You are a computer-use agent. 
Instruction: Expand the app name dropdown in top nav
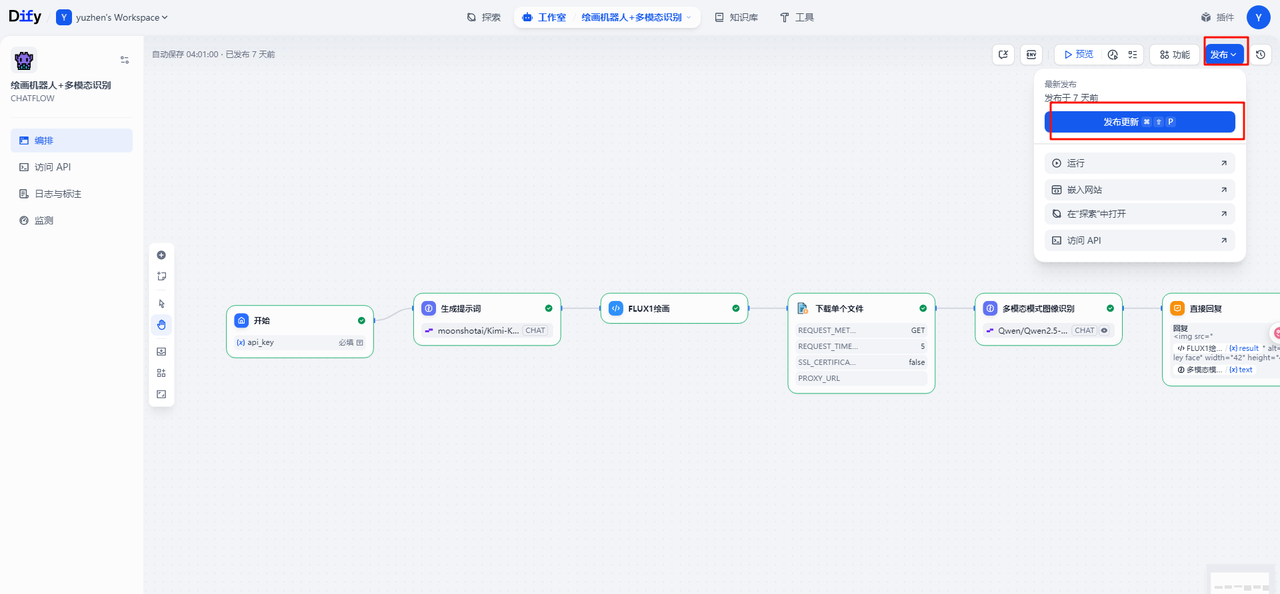click(x=636, y=17)
